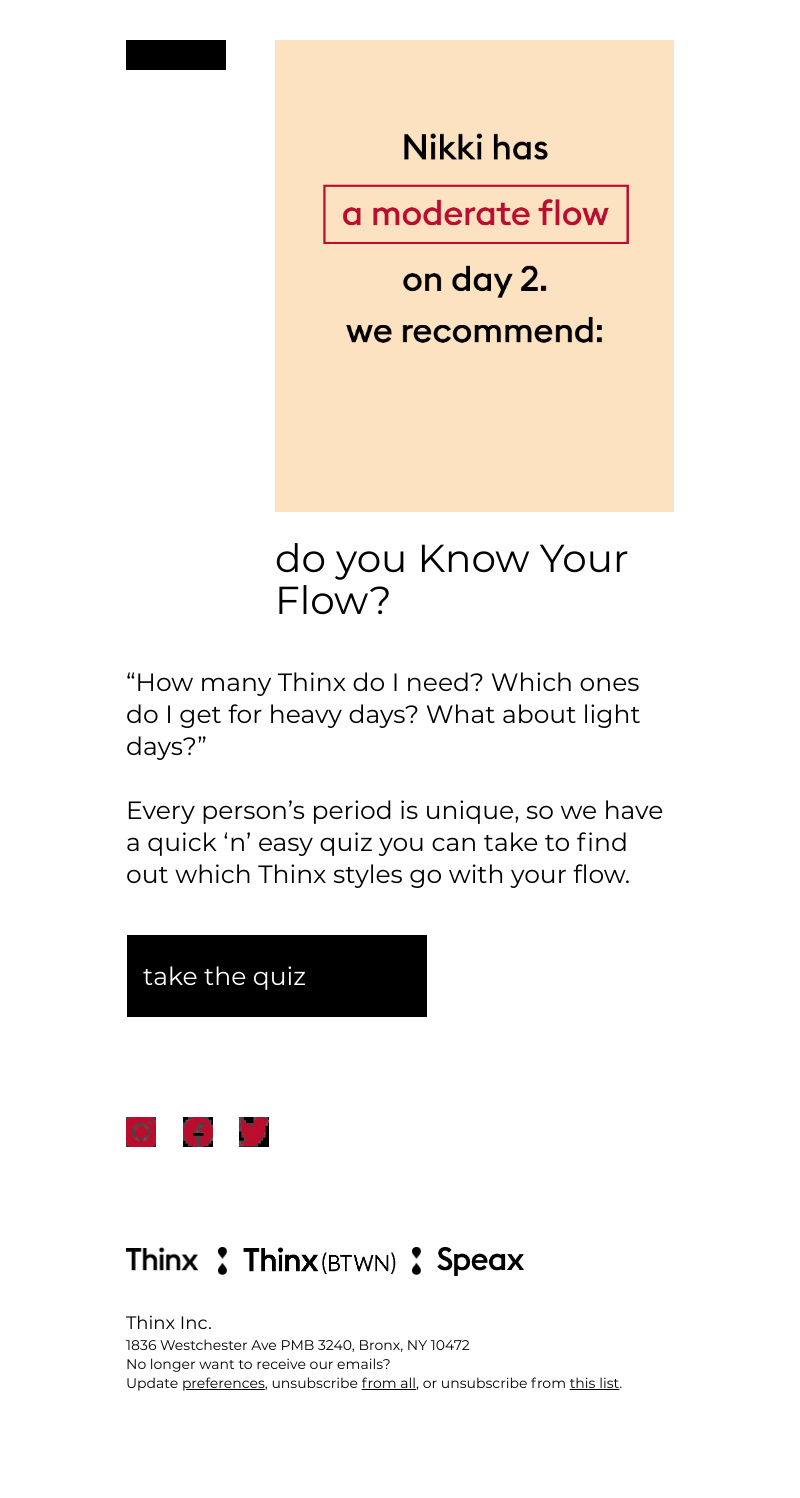Click the "Every person's period is unique" paragraph
Image resolution: width=800 pixels, height=1498 pixels.
coord(394,843)
